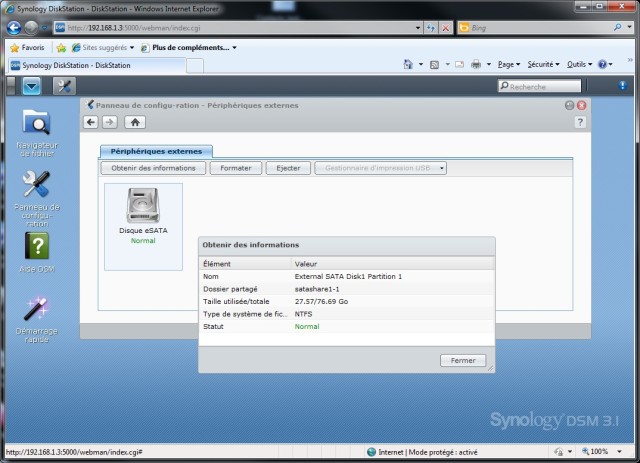
Task: Go back in the control panel window
Action: [91, 122]
